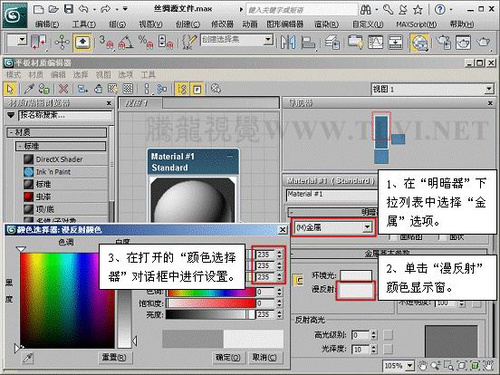This screenshot has width=500, height=375.
Task: Open the 编辑(E) menu
Action: coord(47,24)
